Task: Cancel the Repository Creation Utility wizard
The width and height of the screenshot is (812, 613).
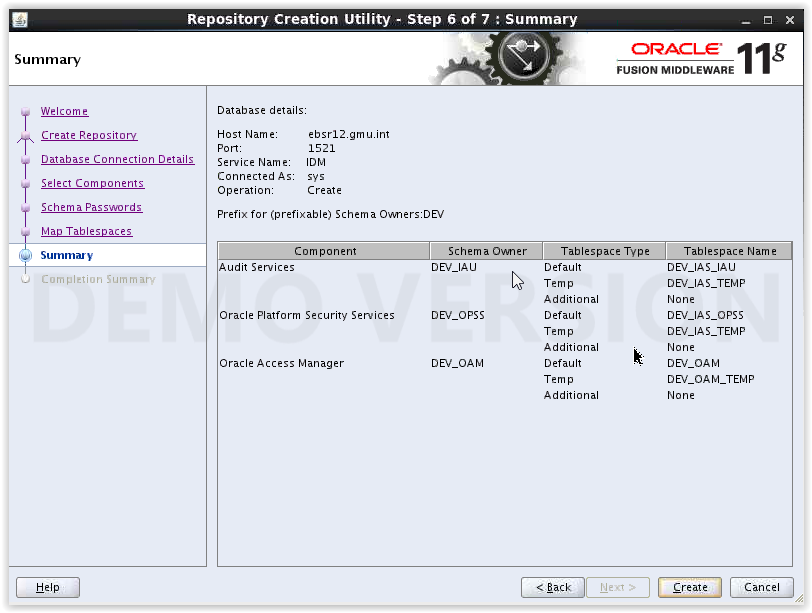Action: (x=762, y=587)
